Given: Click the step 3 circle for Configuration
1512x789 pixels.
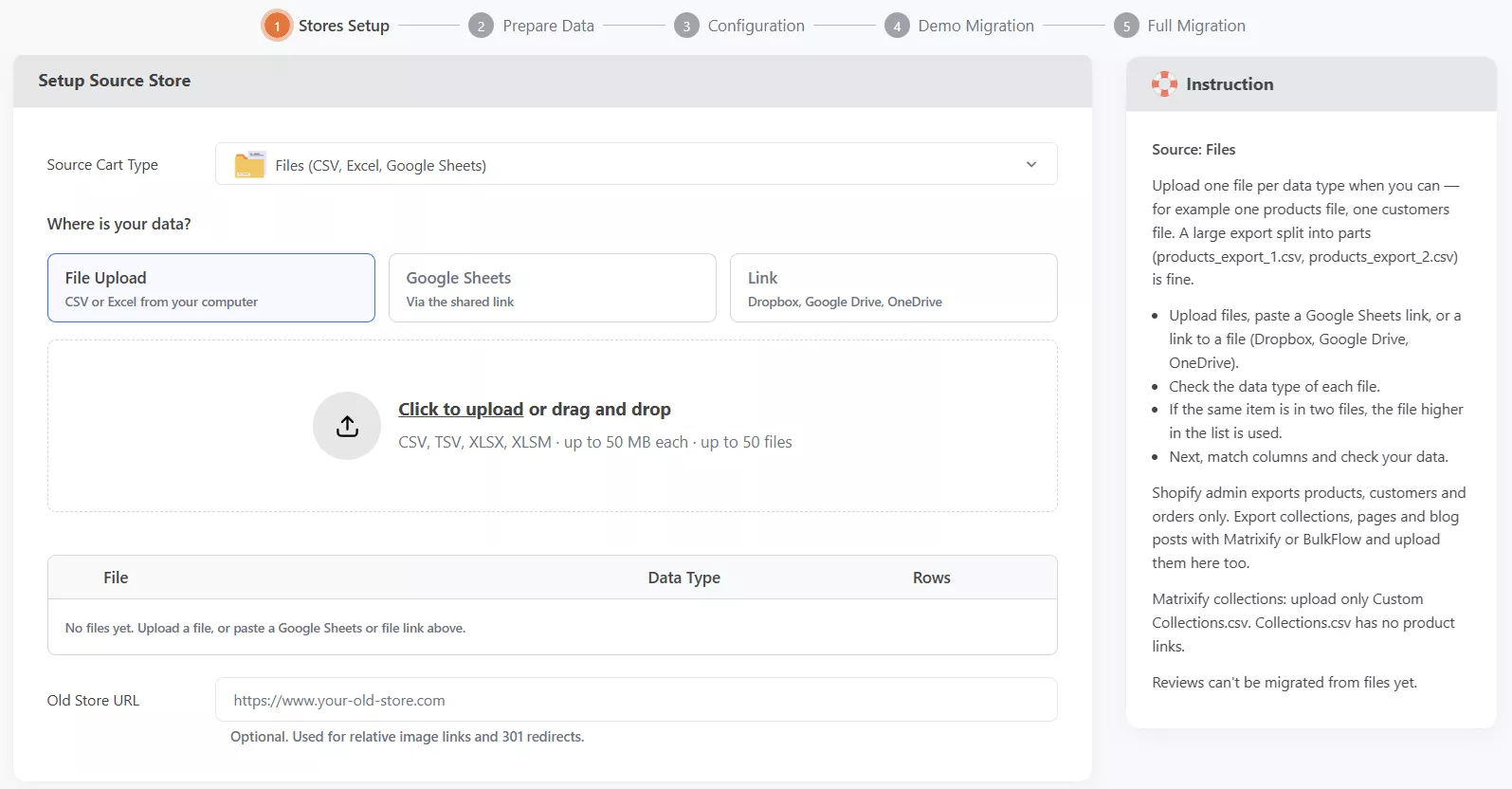Looking at the screenshot, I should click(x=686, y=26).
